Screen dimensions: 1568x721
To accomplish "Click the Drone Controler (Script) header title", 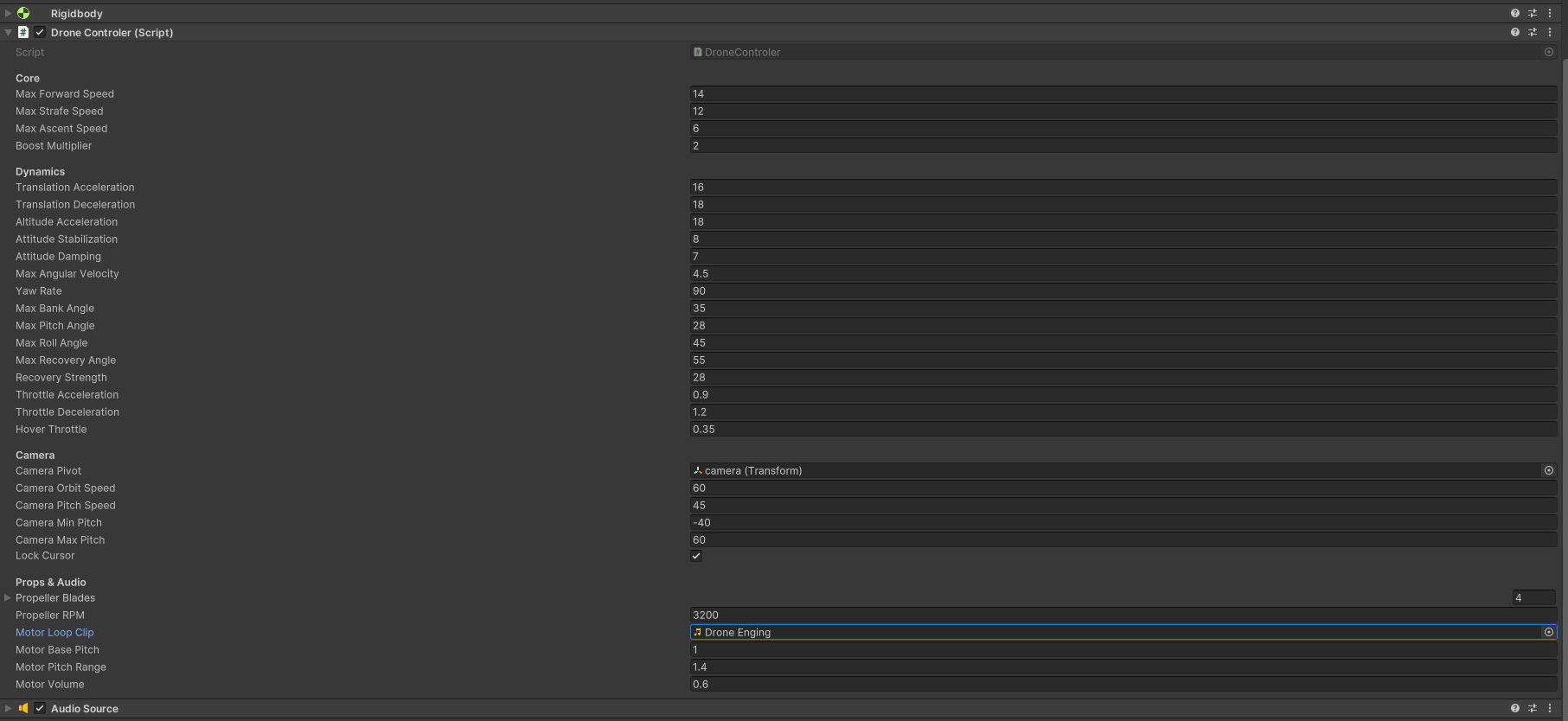I will click(112, 32).
